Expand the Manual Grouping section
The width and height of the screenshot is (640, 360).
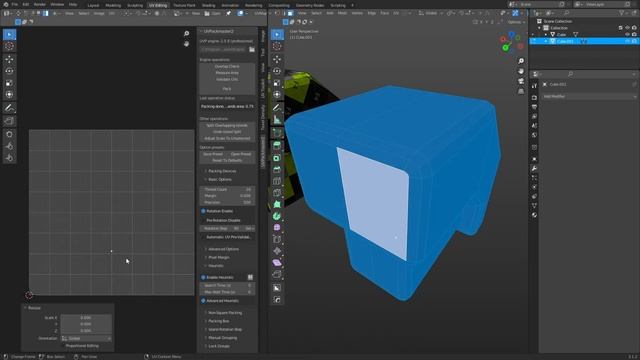pos(221,338)
